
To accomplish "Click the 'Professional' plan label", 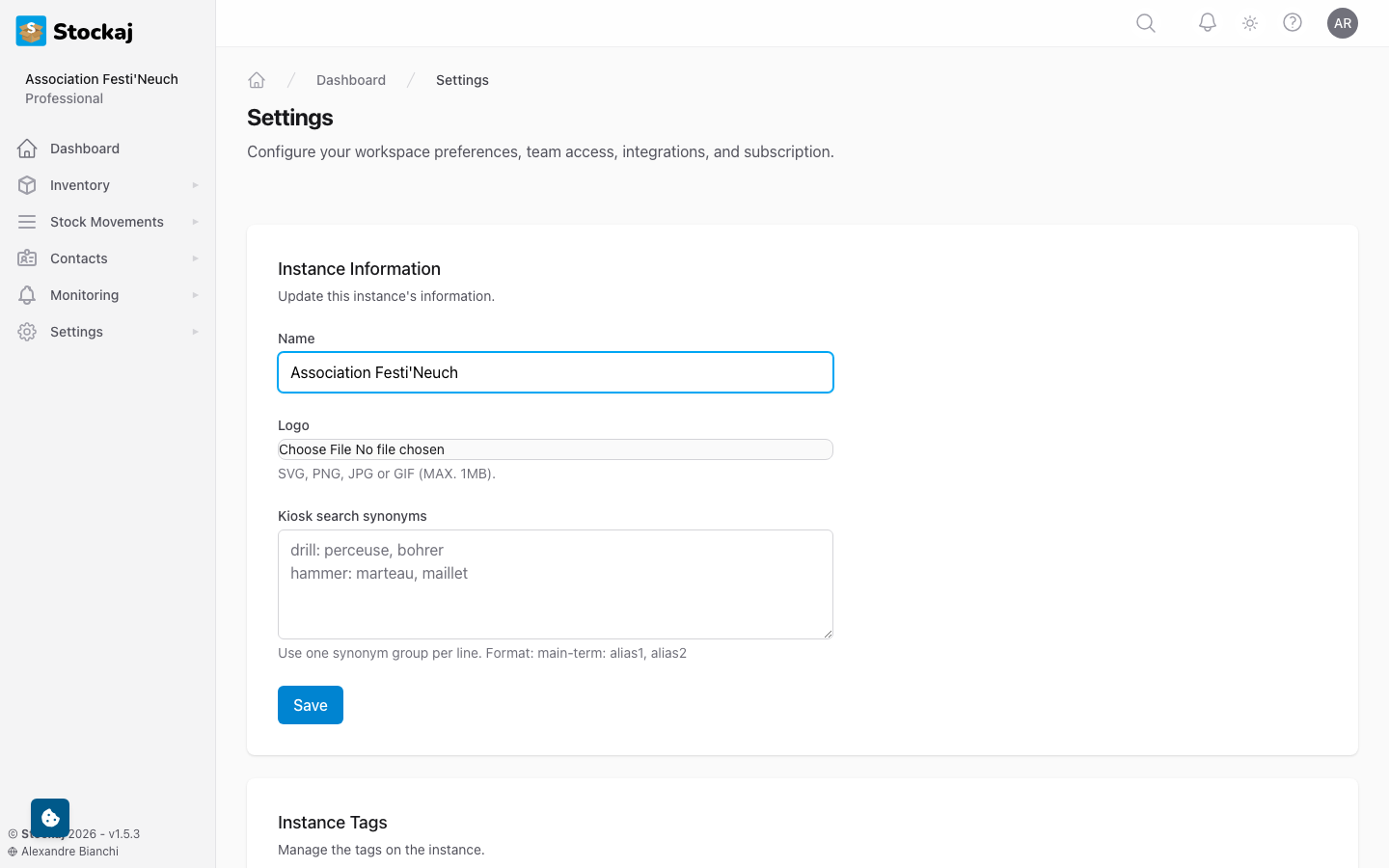I will (64, 98).
